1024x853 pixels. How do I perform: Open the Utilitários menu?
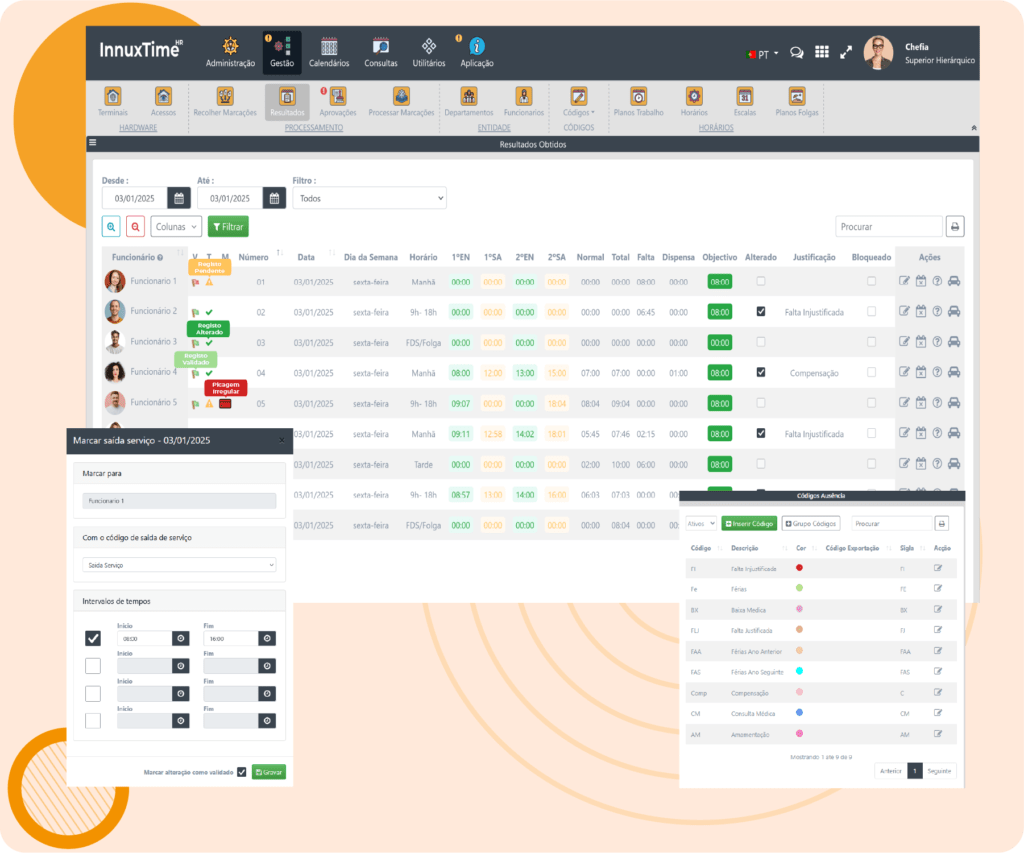click(429, 52)
